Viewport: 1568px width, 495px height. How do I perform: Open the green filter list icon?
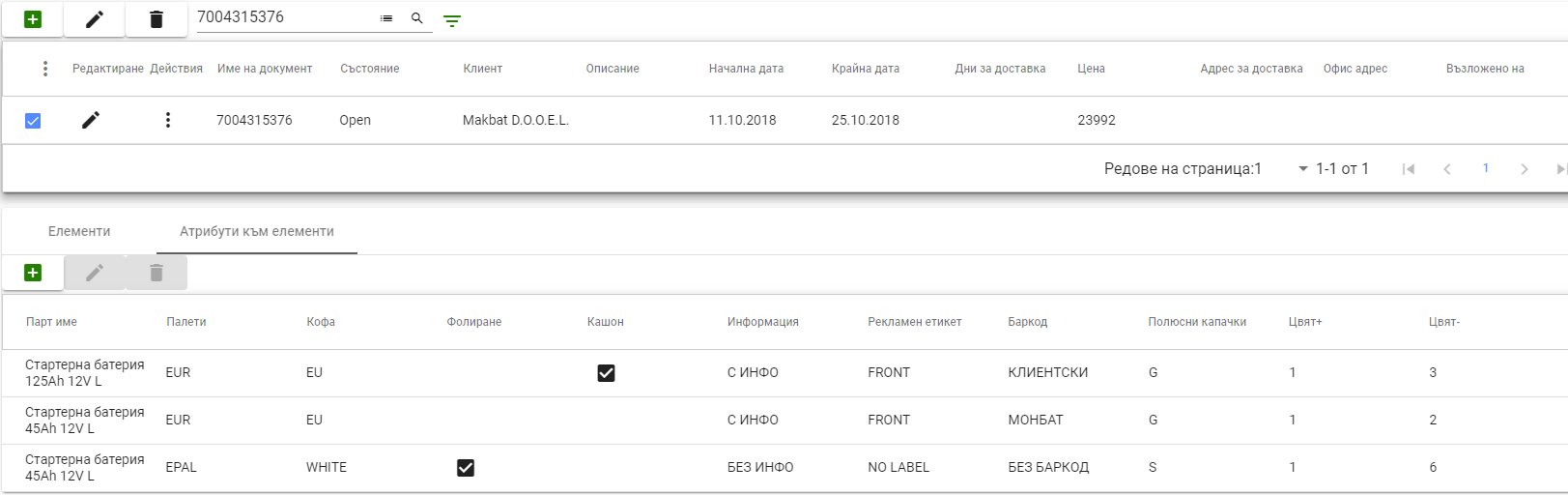coord(452,20)
